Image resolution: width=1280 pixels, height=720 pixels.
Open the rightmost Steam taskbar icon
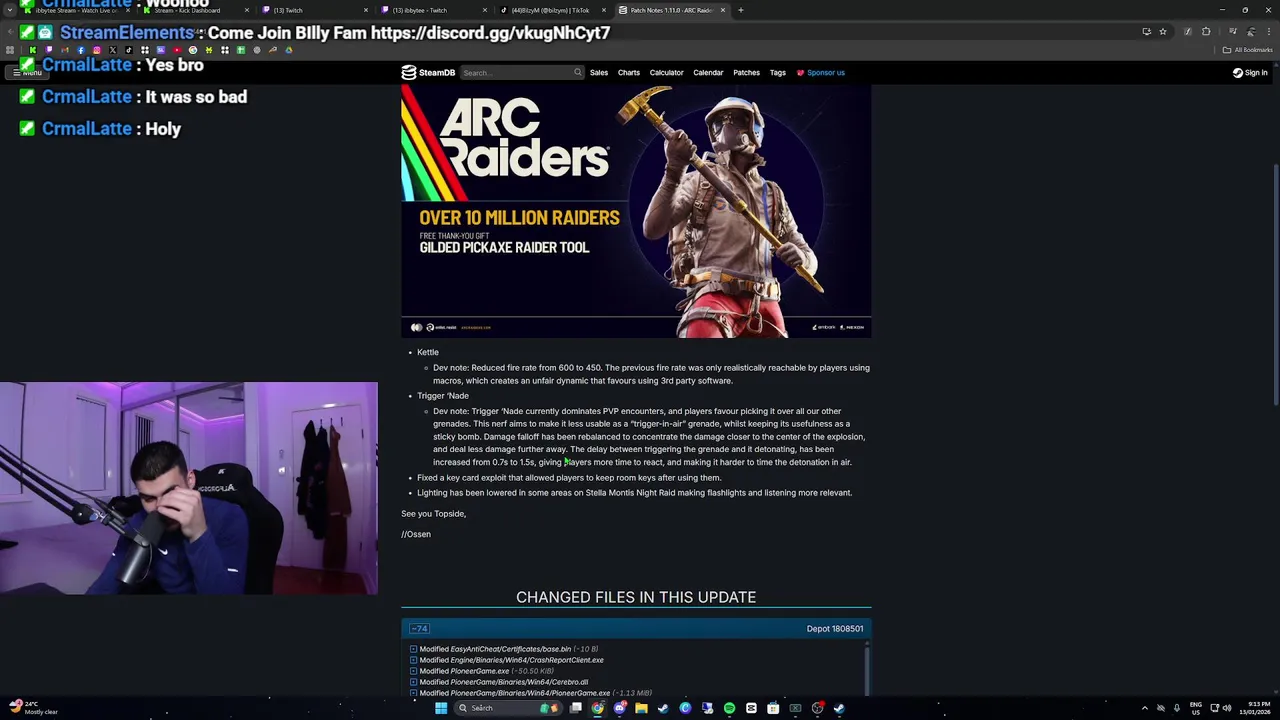[x=839, y=708]
